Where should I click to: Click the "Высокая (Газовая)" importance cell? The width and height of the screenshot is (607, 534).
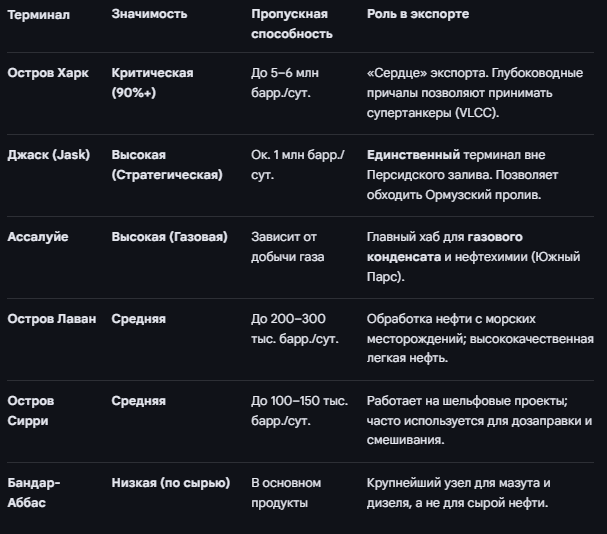169,237
